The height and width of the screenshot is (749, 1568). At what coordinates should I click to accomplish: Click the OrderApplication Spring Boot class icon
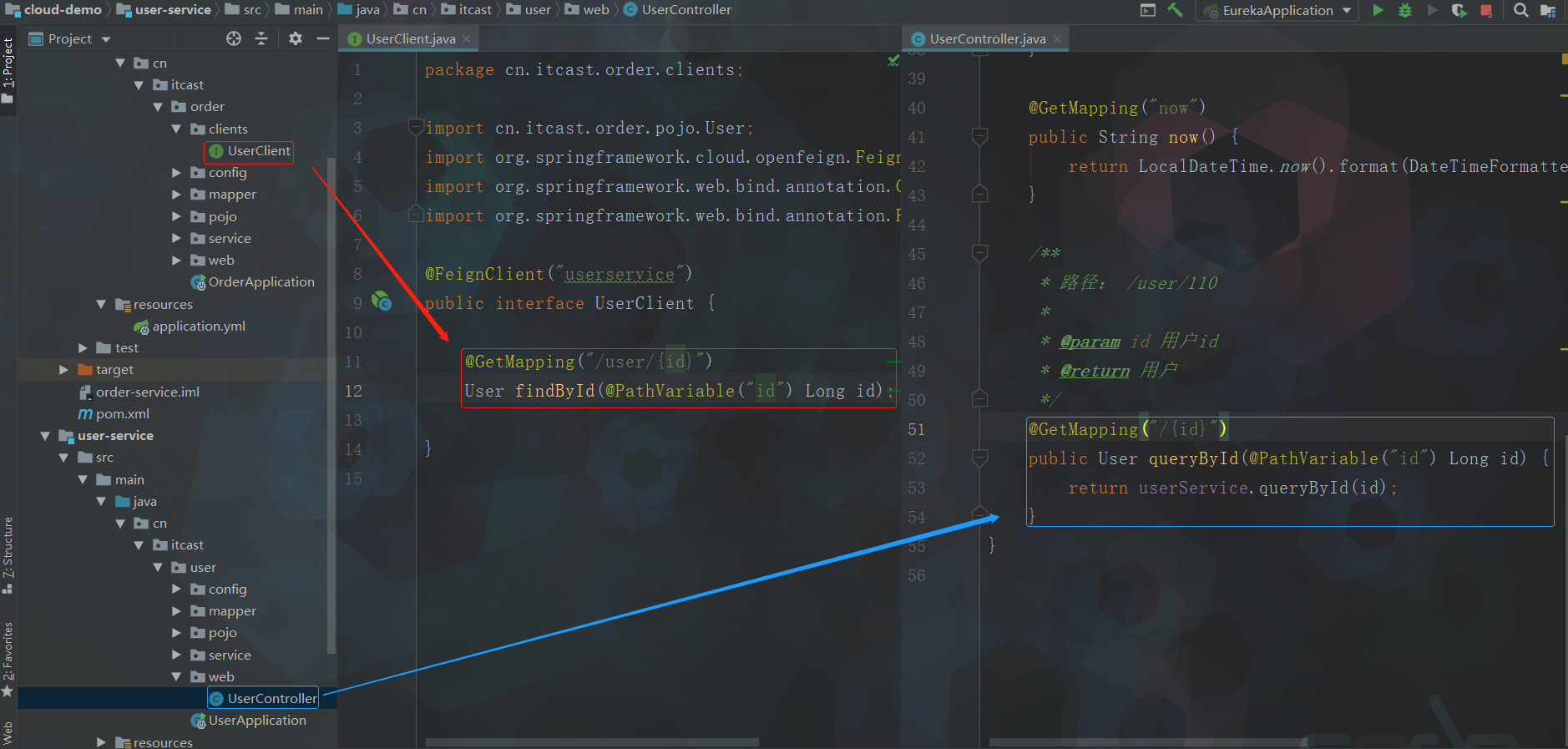(x=198, y=282)
